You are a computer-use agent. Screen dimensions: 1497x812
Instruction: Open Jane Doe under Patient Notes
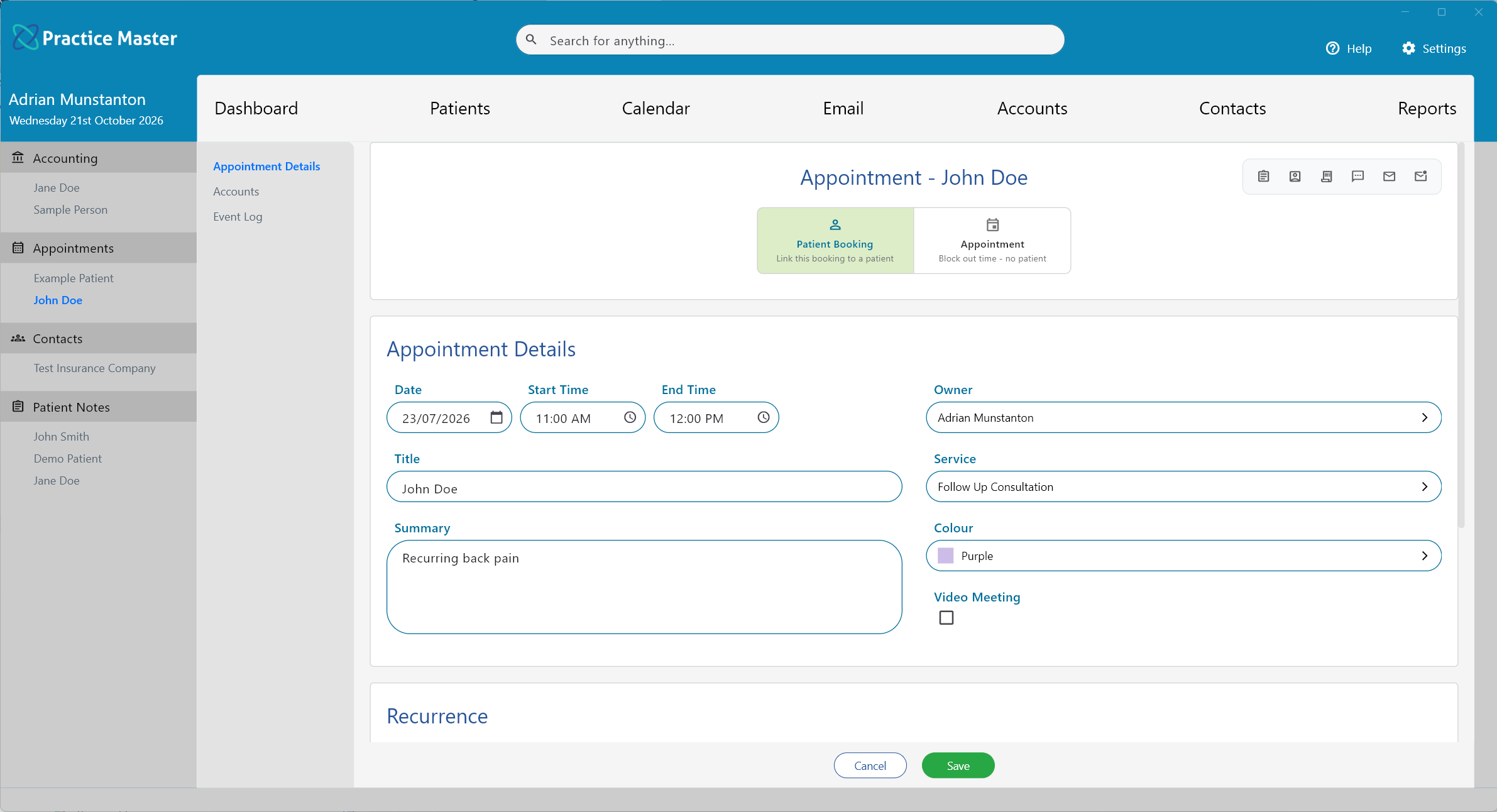click(x=57, y=480)
